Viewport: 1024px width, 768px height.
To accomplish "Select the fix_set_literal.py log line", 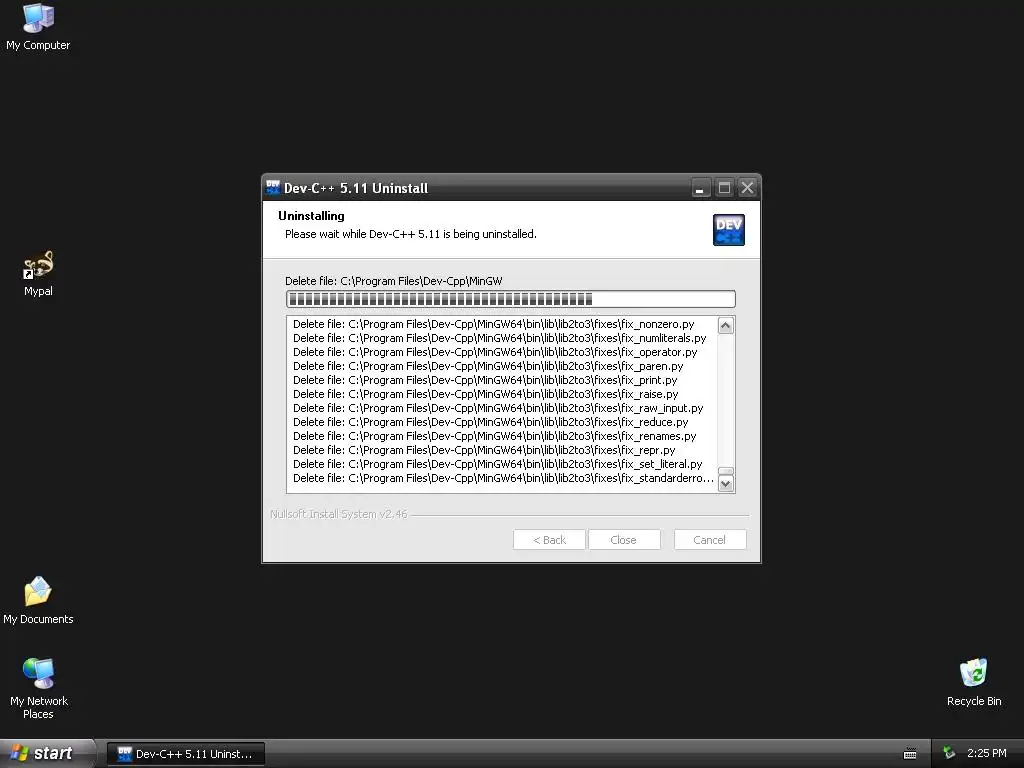I will click(498, 464).
